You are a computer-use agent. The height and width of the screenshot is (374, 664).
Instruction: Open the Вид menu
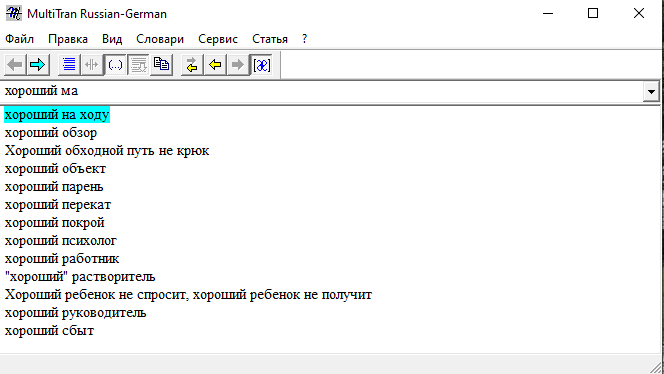pos(112,39)
